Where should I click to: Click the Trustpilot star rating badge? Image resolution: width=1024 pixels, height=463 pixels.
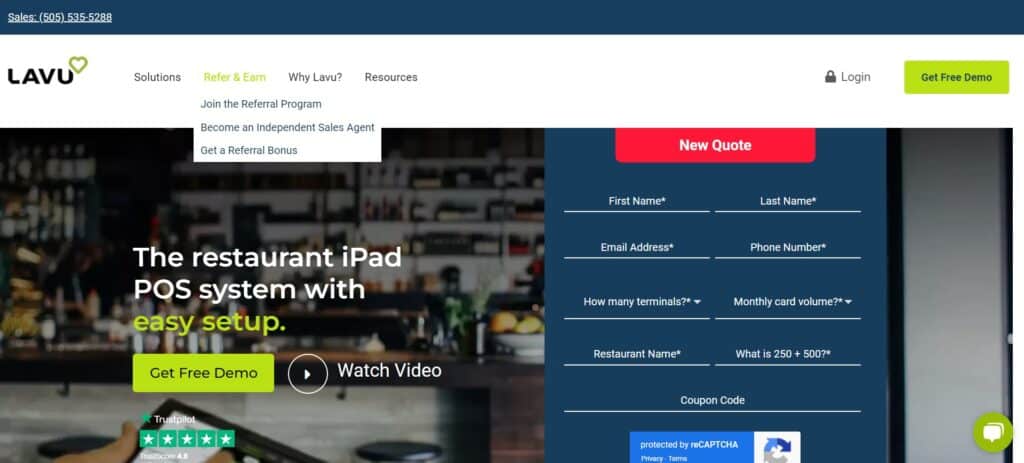click(x=187, y=438)
